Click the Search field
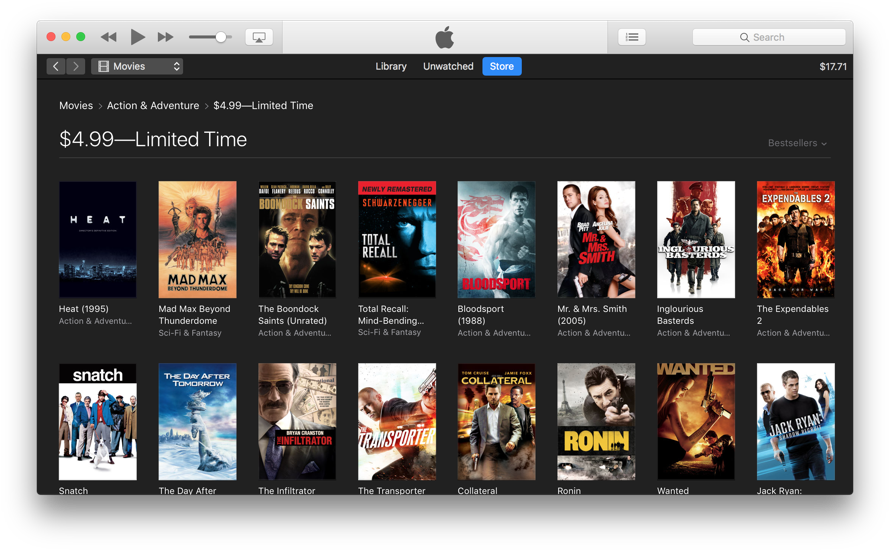The image size is (889, 550). point(769,37)
